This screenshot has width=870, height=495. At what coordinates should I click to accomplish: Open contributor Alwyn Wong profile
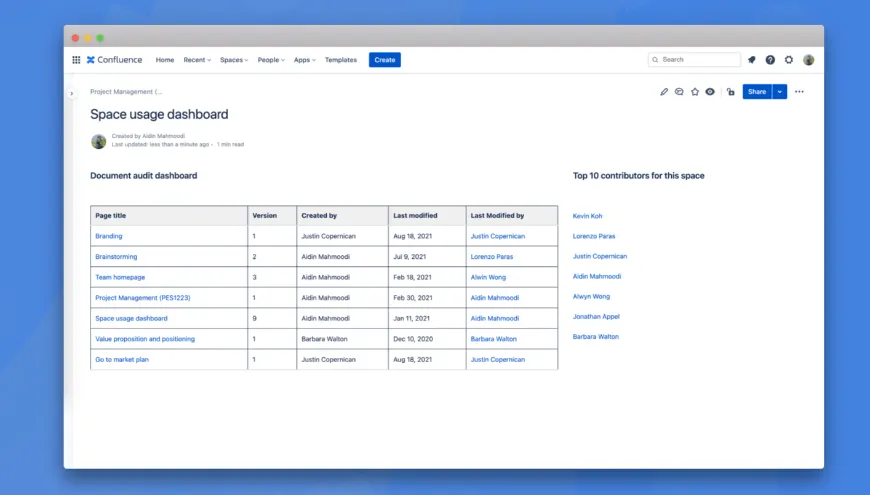(x=591, y=296)
